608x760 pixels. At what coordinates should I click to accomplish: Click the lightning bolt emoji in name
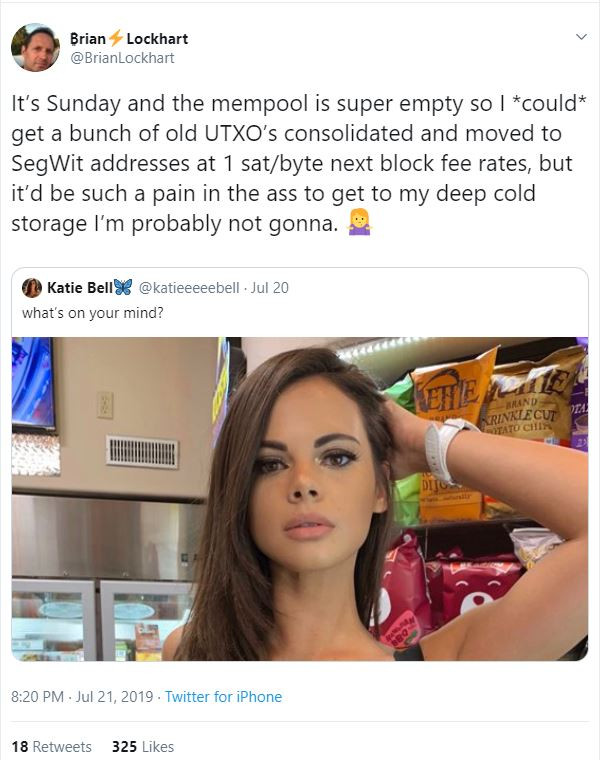pyautogui.click(x=116, y=38)
